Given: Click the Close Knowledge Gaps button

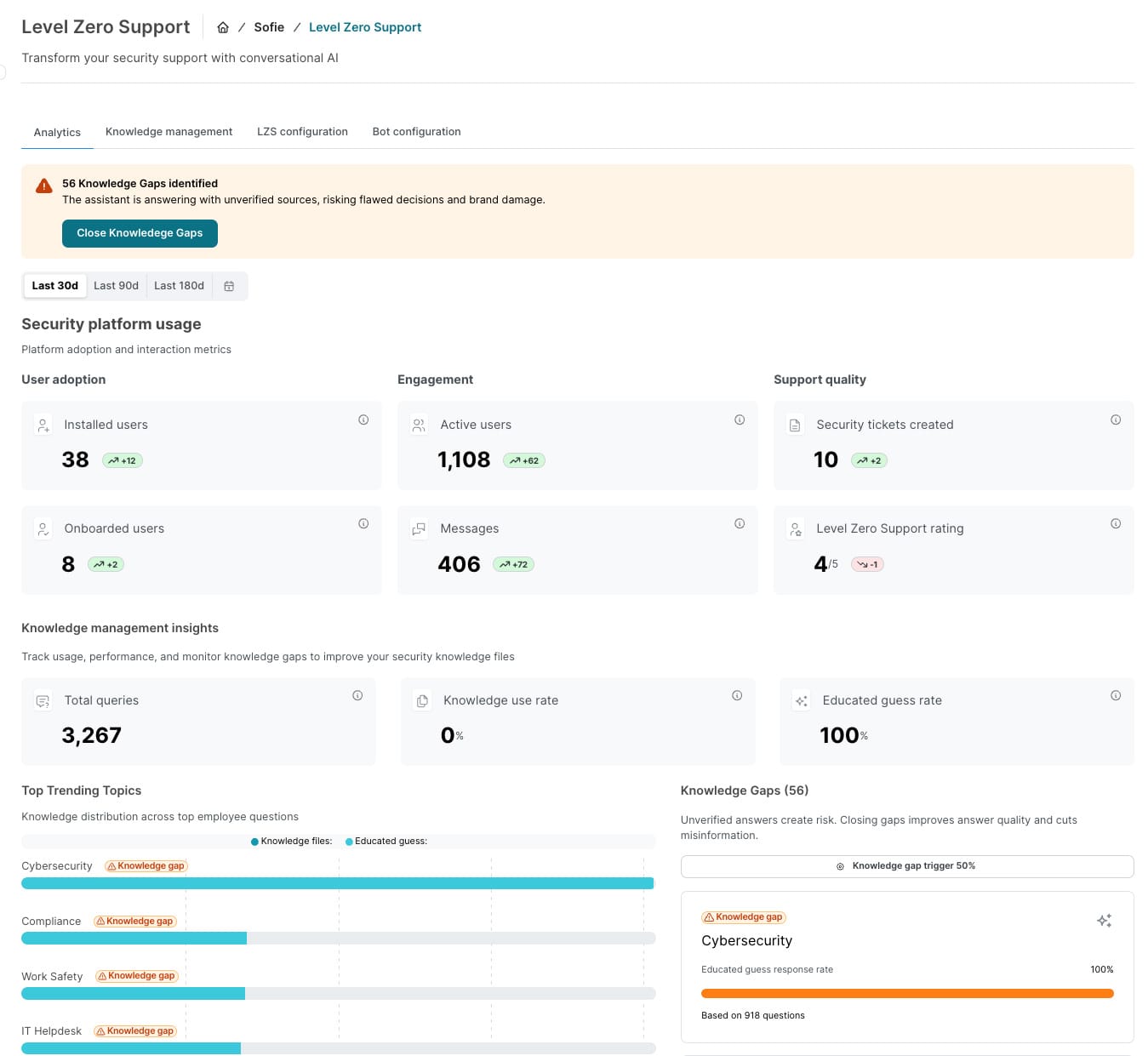Looking at the screenshot, I should click(140, 233).
